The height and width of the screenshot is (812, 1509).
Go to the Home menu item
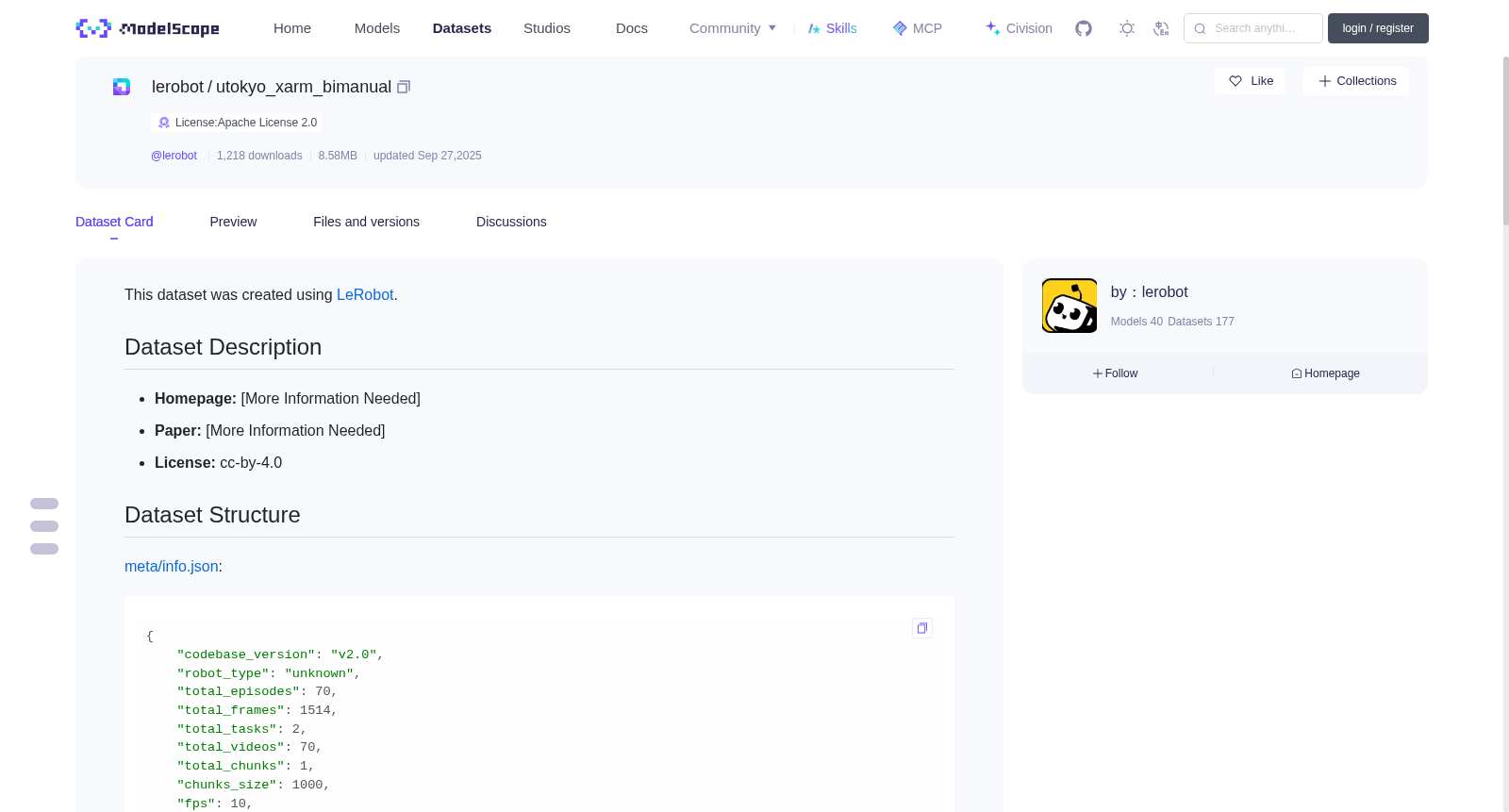coord(292,28)
